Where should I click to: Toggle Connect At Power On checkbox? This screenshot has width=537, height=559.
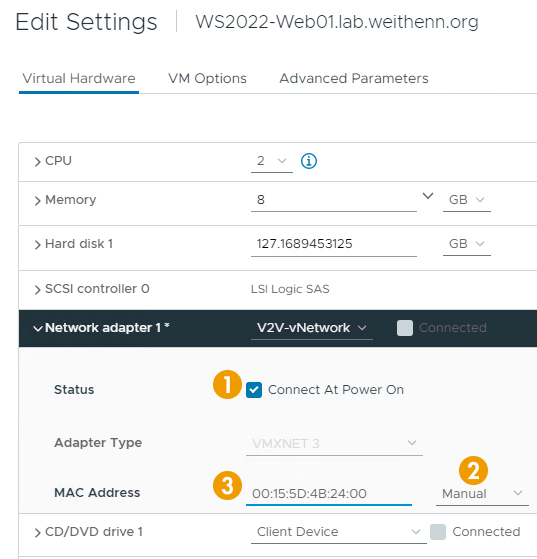[254, 390]
